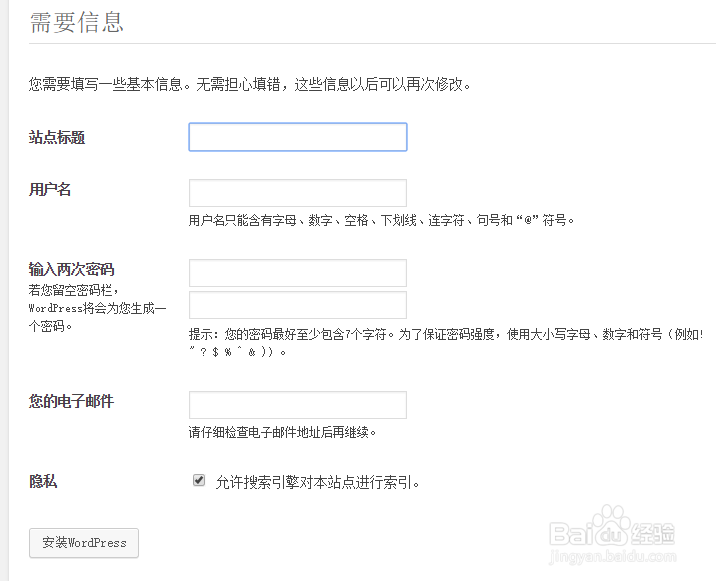Click the 您的电子邮件 label
716x581 pixels.
tap(71, 401)
